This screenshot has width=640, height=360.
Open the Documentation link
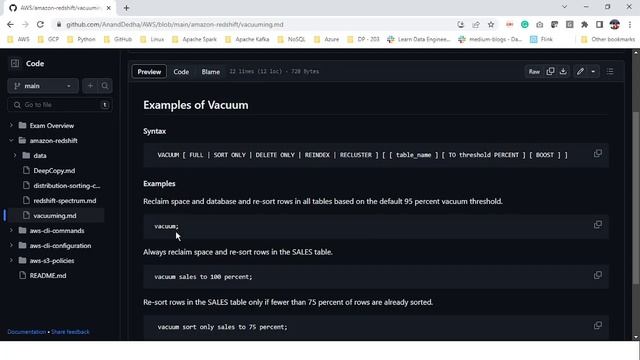pos(27,332)
